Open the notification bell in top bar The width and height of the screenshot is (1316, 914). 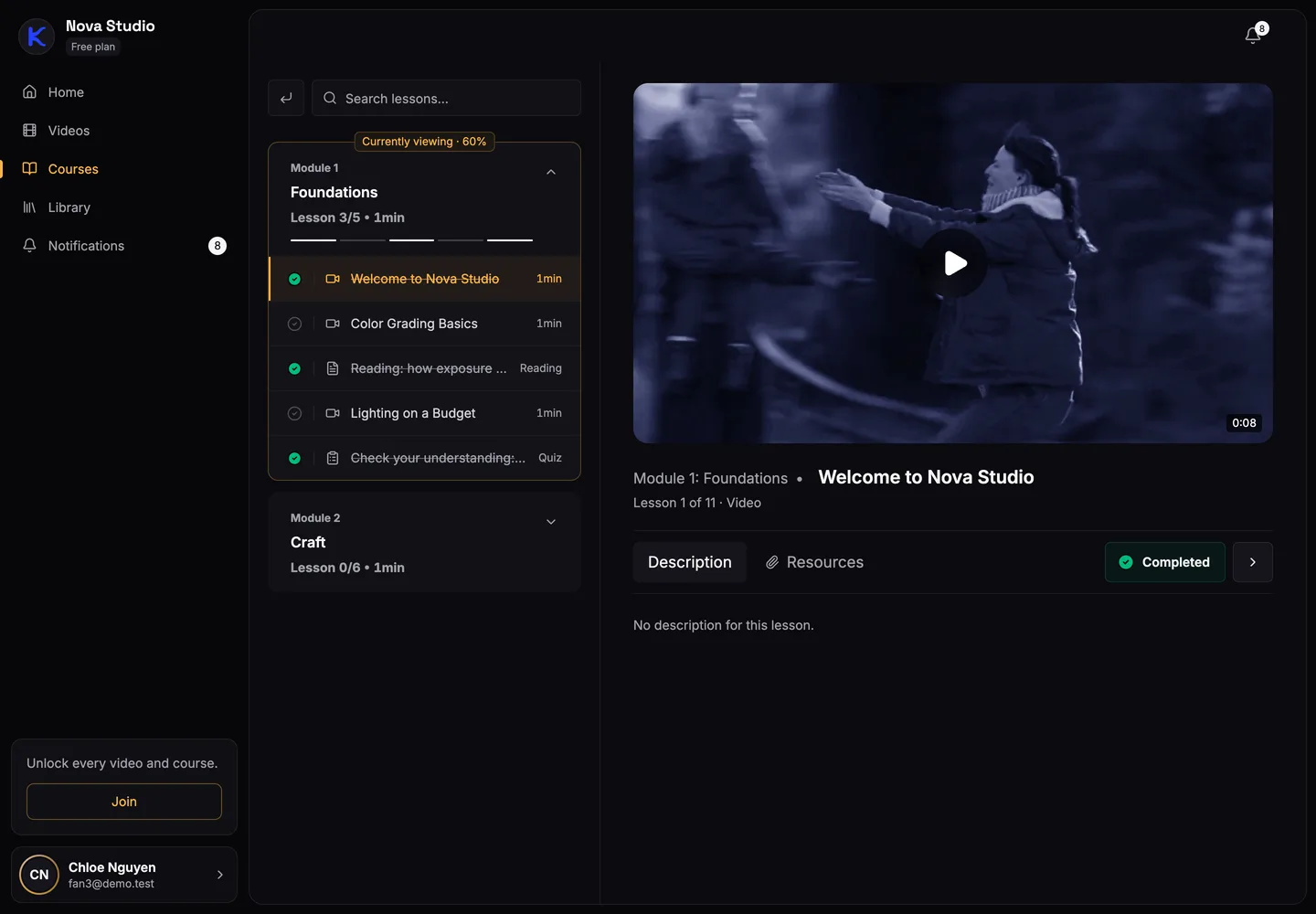(x=1253, y=35)
